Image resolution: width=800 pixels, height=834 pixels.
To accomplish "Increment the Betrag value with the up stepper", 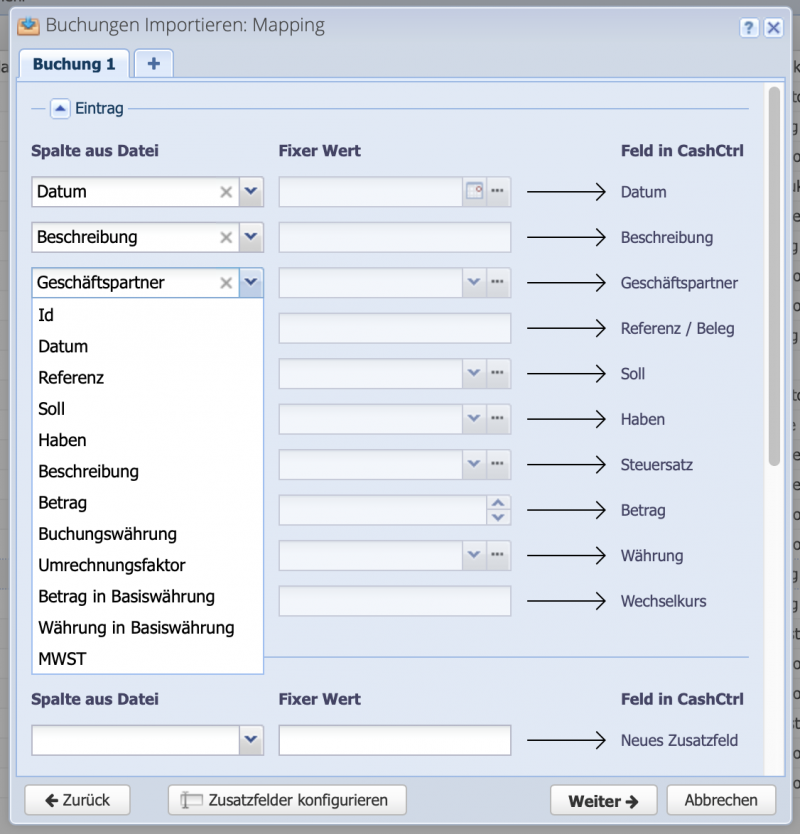I will pyautogui.click(x=498, y=503).
